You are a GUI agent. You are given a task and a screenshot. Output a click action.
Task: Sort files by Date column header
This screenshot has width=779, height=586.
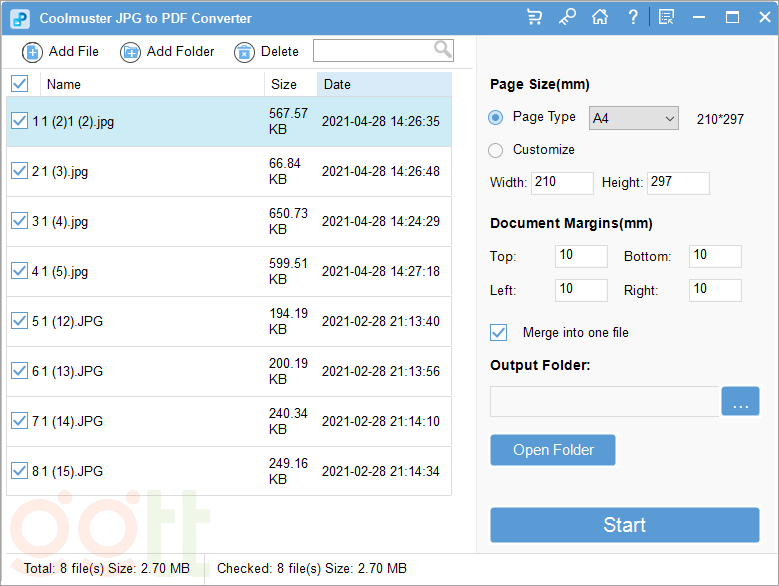[383, 85]
